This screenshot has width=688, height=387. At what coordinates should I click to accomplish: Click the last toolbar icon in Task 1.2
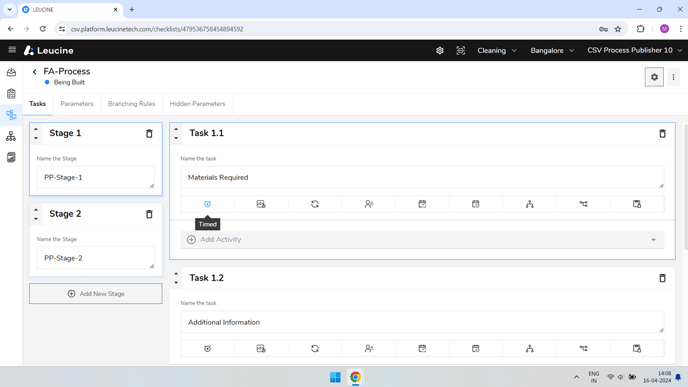(x=637, y=348)
